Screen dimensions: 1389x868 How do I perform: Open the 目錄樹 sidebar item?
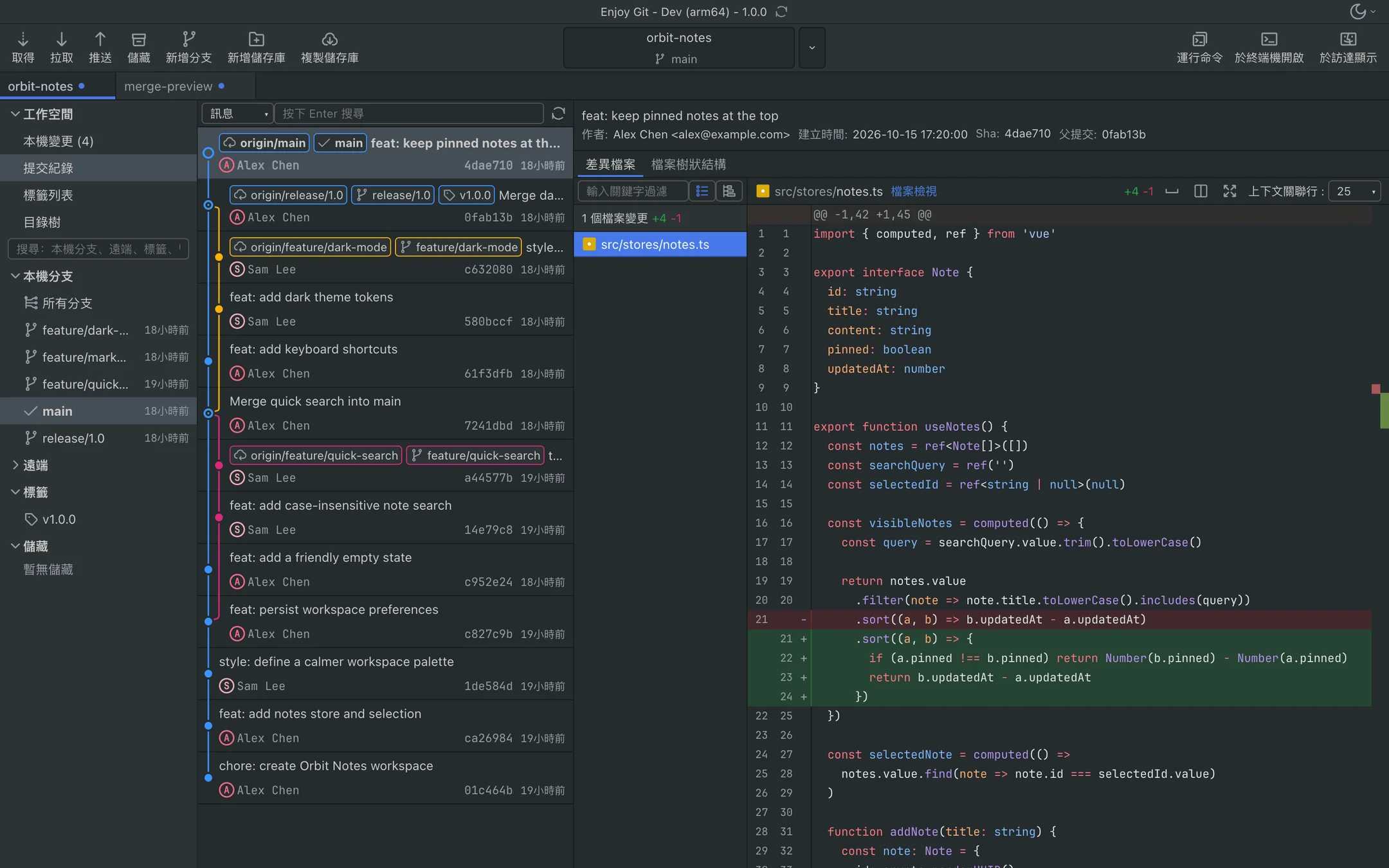pos(98,222)
